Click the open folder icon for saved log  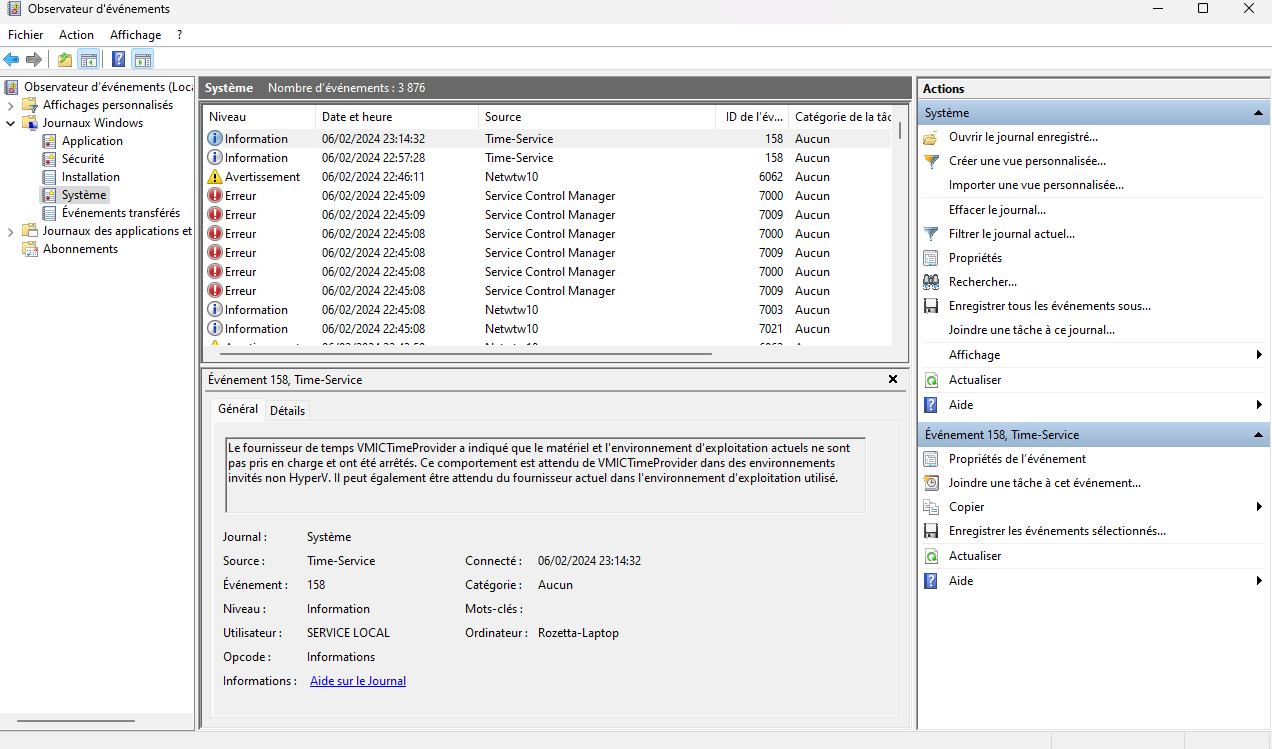click(931, 137)
